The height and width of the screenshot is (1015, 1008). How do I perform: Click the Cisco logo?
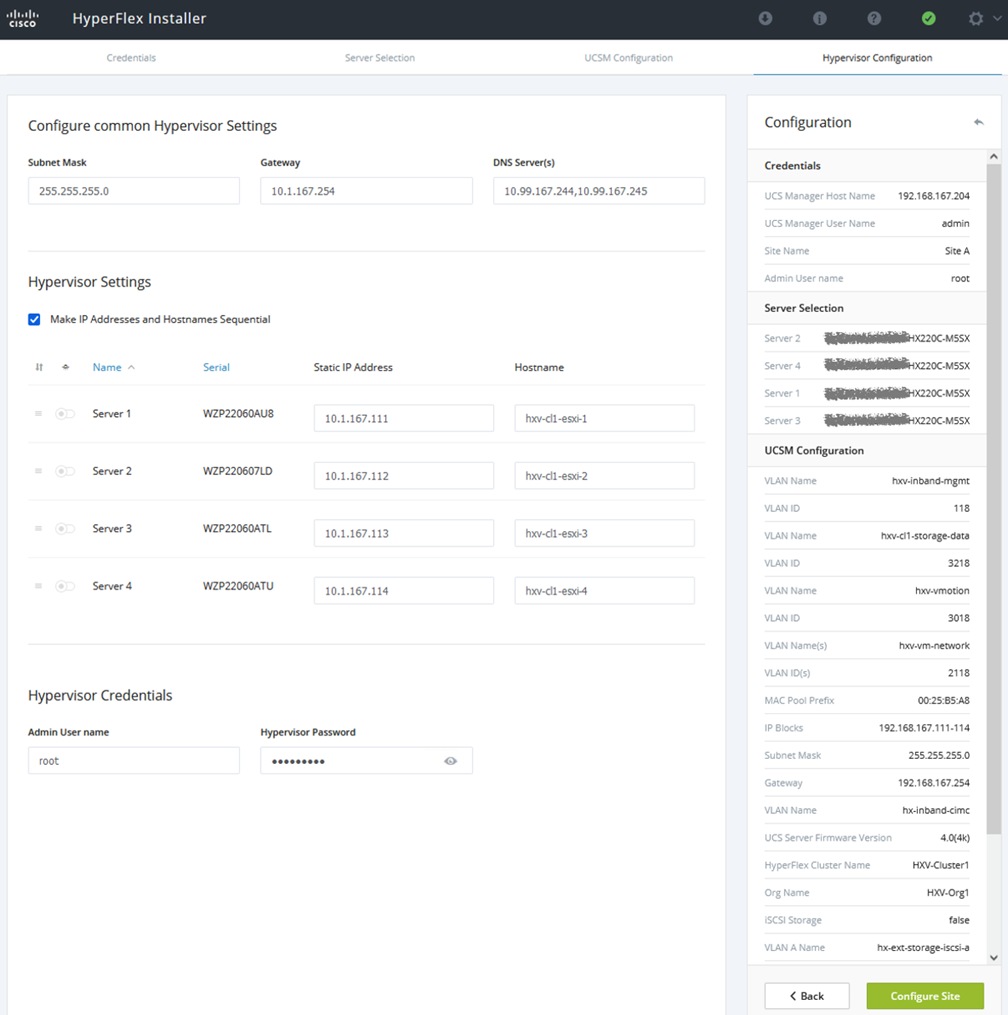point(22,18)
